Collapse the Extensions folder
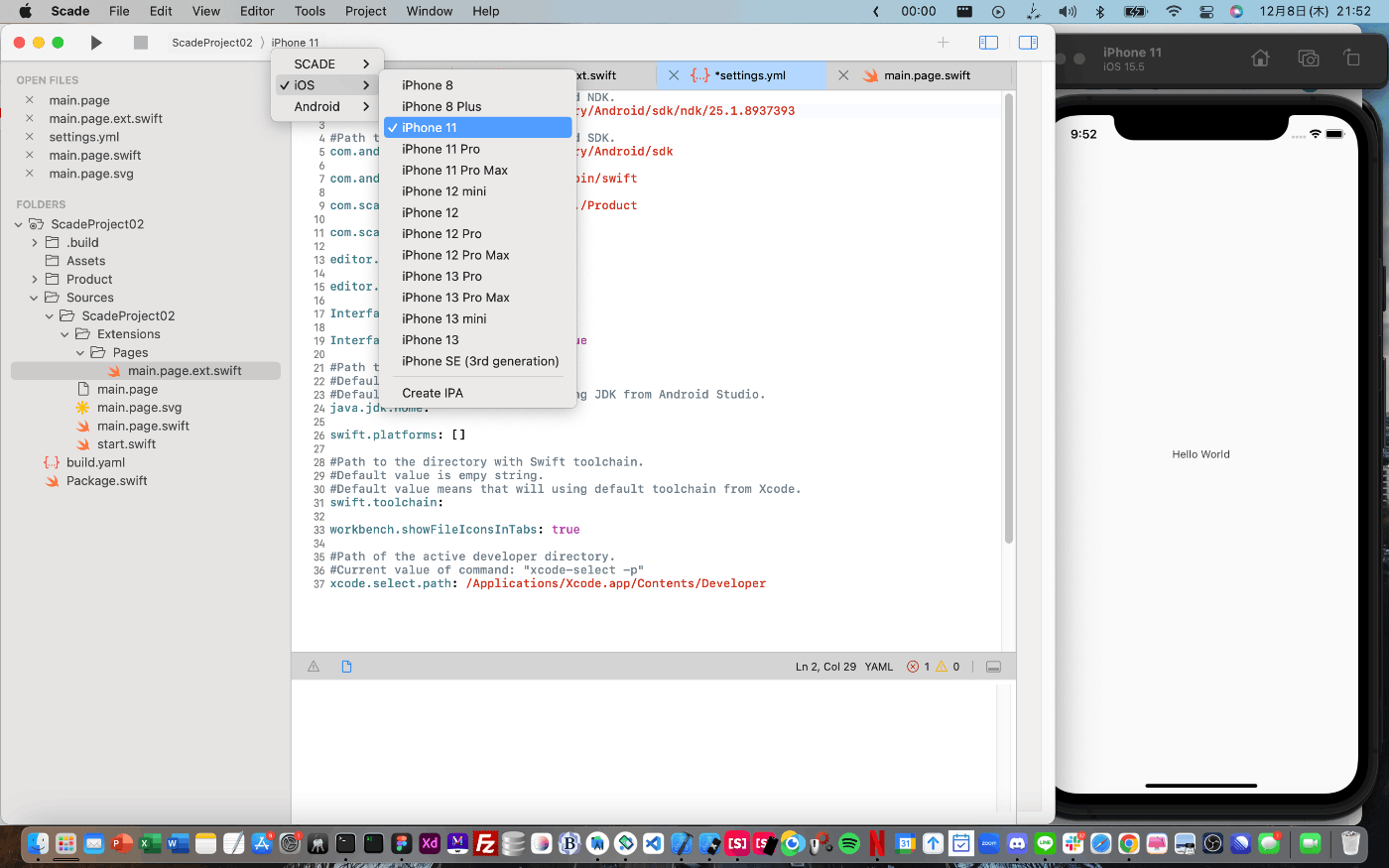Image resolution: width=1389 pixels, height=868 pixels. (x=64, y=334)
